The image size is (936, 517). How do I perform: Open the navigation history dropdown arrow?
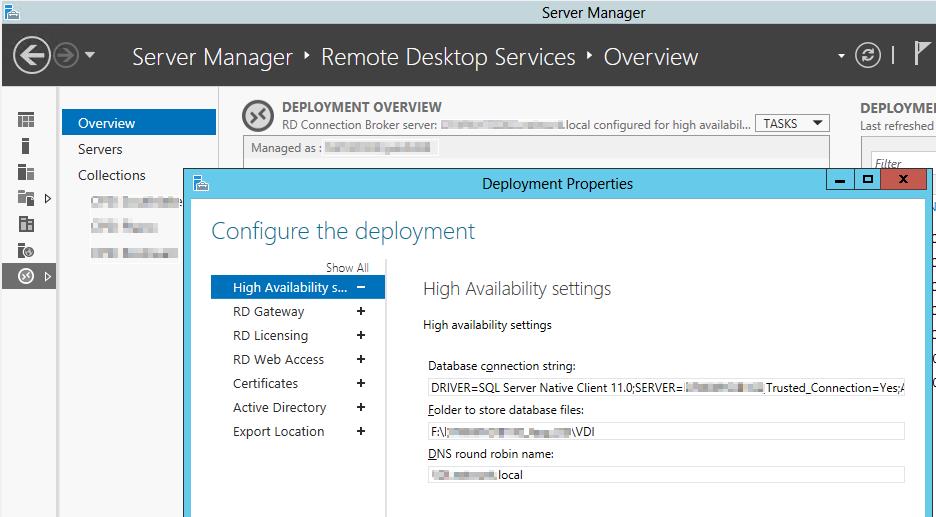point(90,55)
